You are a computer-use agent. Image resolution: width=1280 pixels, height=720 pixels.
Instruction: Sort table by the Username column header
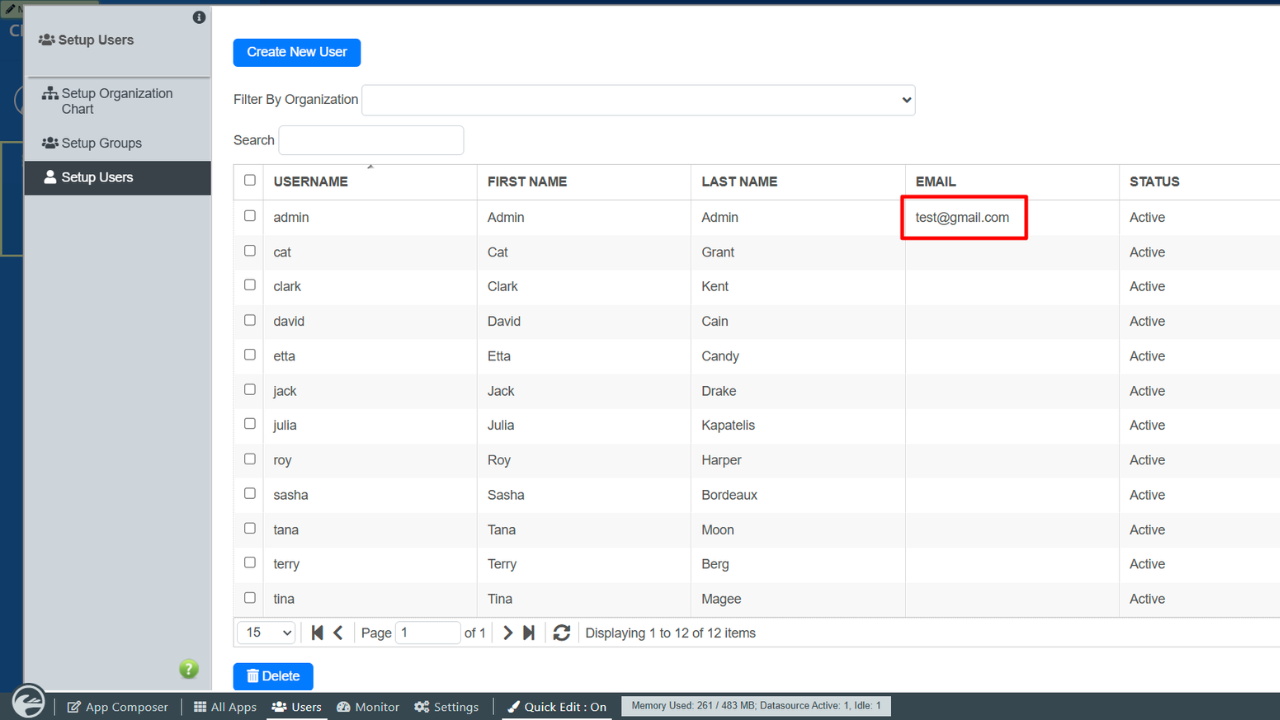[311, 182]
